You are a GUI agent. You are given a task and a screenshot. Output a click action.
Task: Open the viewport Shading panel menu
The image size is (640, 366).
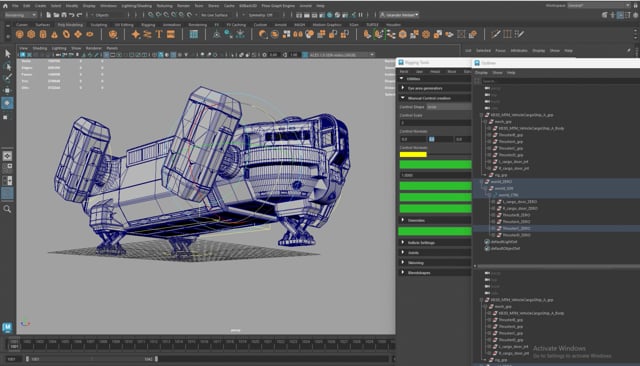(40, 48)
